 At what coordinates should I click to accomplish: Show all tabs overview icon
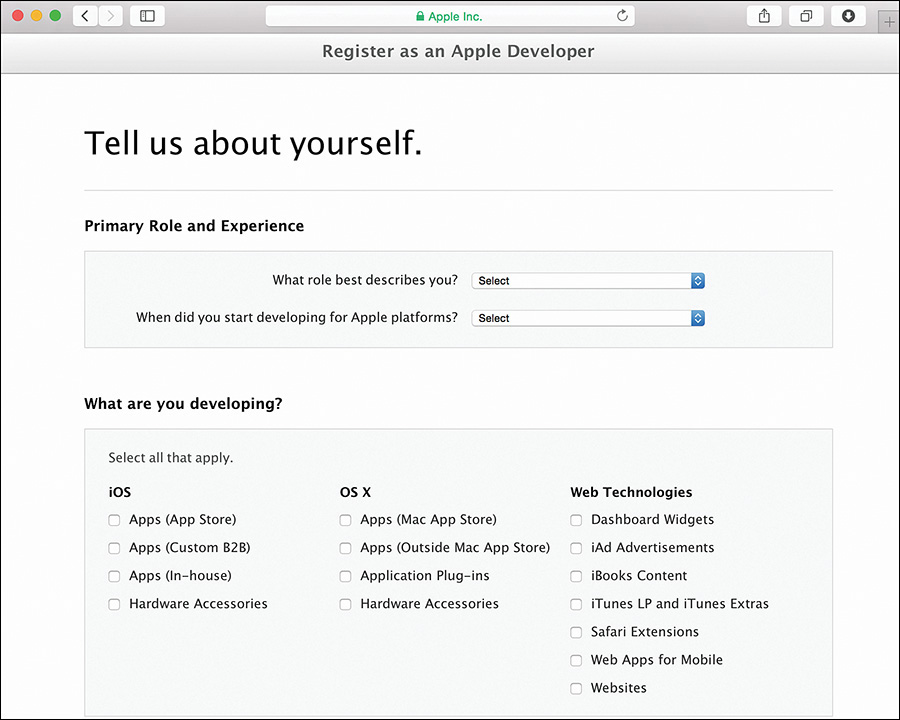pos(806,16)
